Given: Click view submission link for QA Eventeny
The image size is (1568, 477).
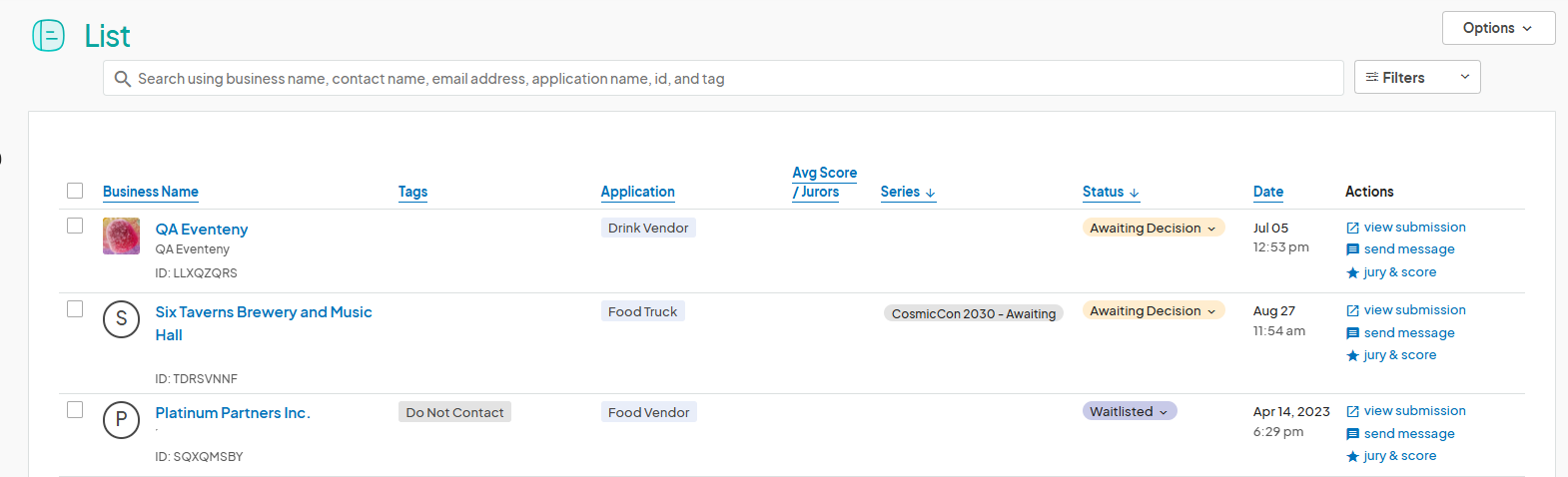Looking at the screenshot, I should [x=1415, y=228].
